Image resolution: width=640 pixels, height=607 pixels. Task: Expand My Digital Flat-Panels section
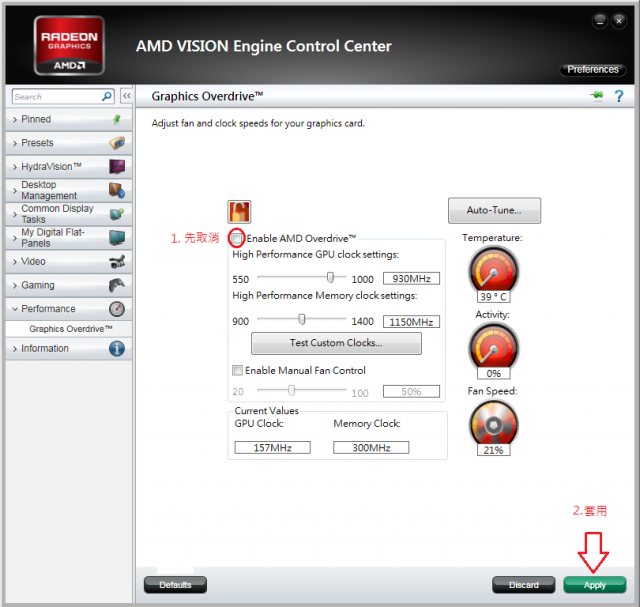69,238
